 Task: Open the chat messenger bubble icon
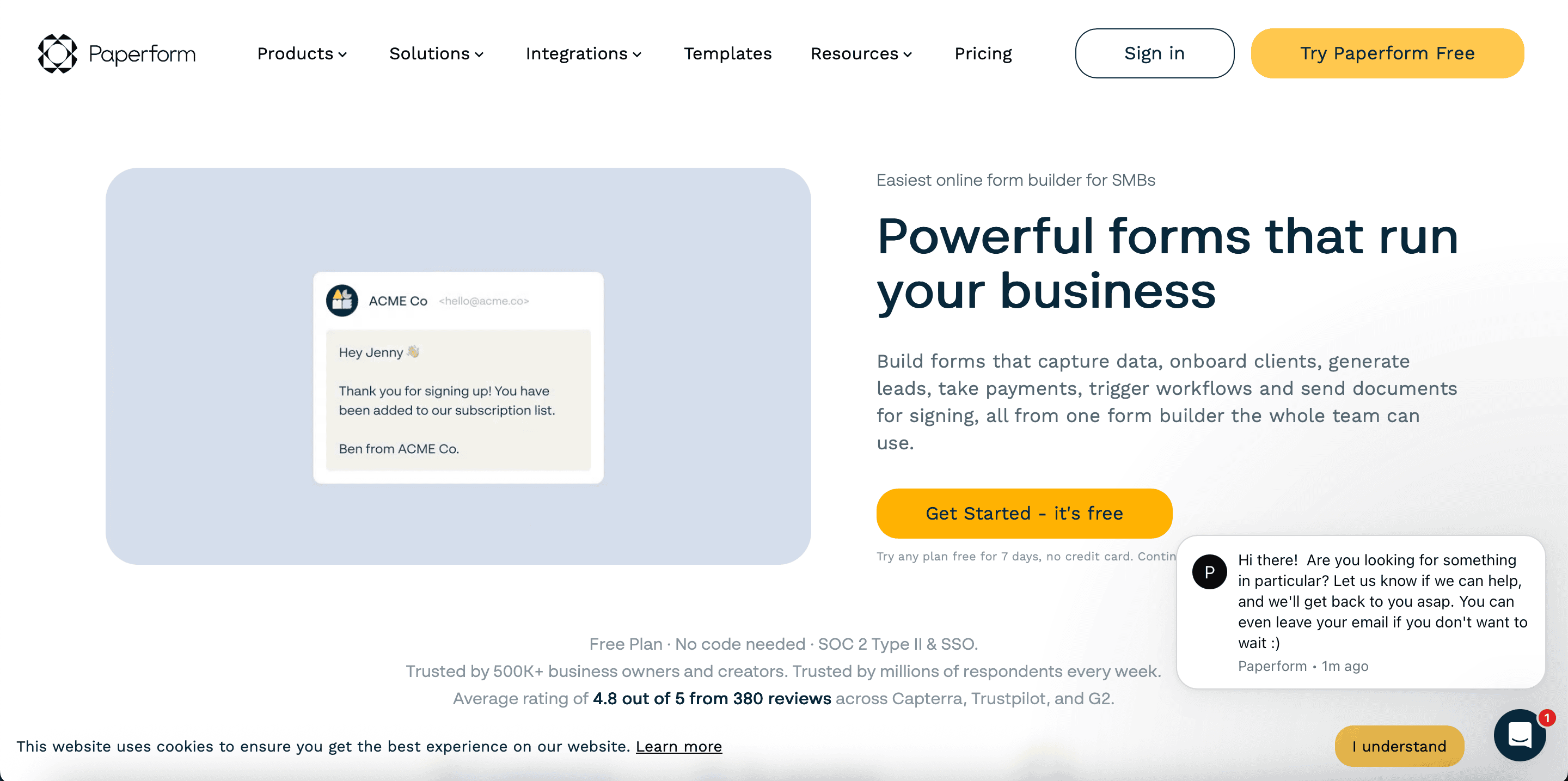click(1520, 735)
